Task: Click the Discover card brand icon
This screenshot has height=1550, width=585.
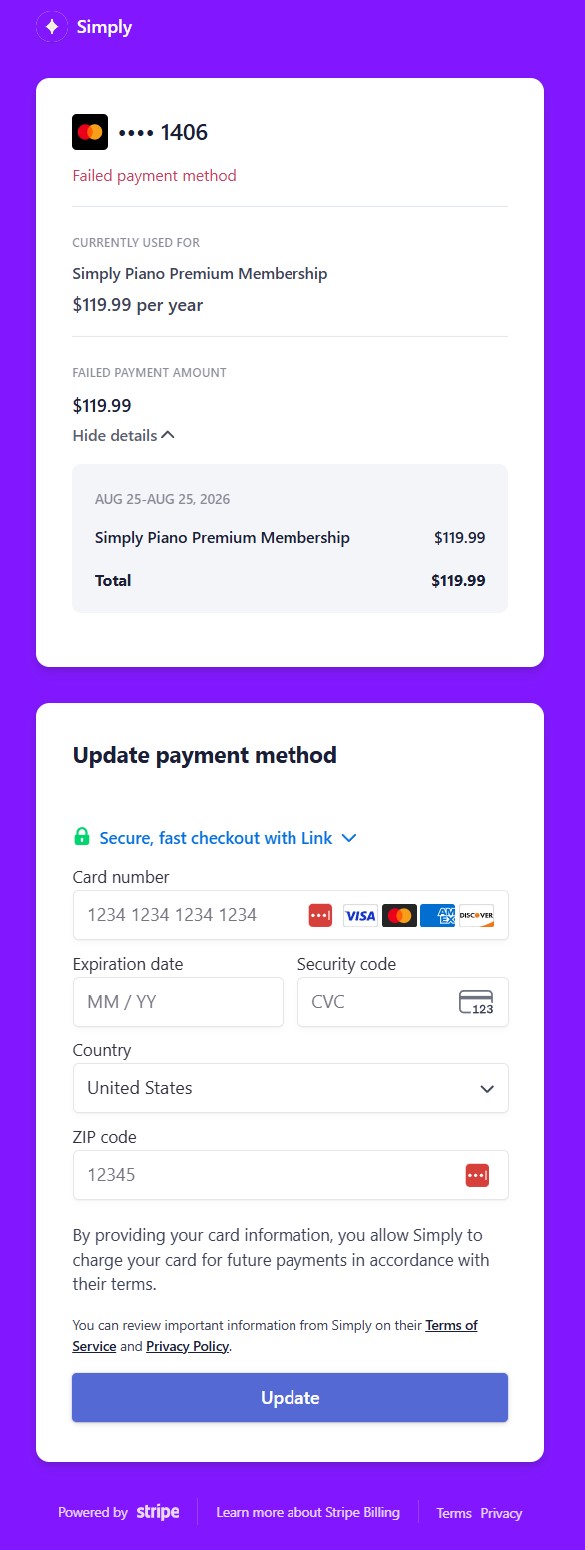Action: [476, 915]
